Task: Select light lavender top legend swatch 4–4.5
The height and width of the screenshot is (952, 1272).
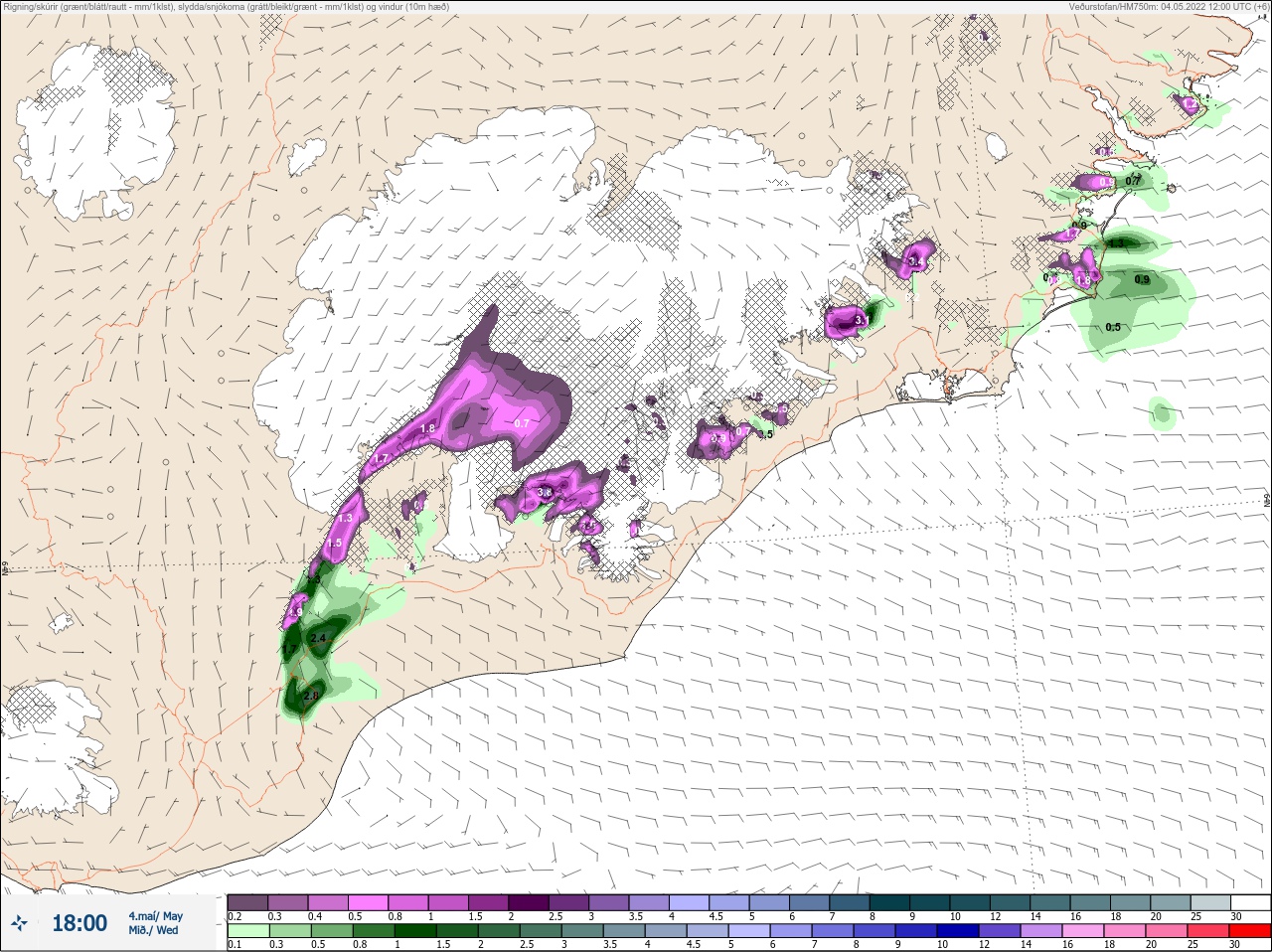Action: [x=689, y=902]
